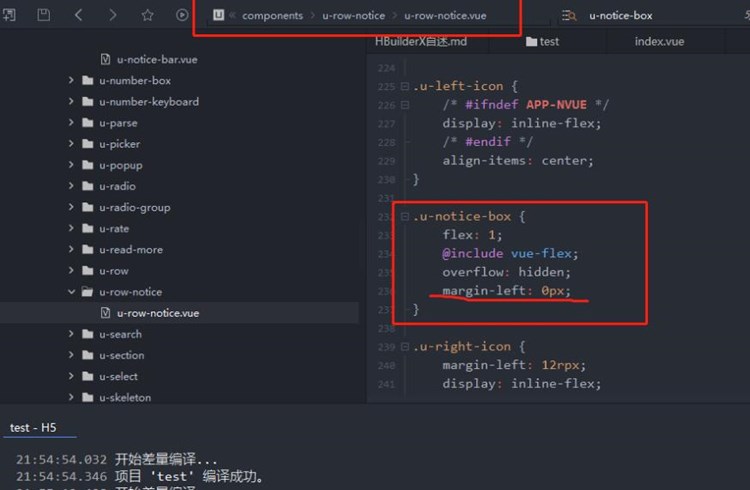Expand the u-radio folder chevron

coord(71,185)
